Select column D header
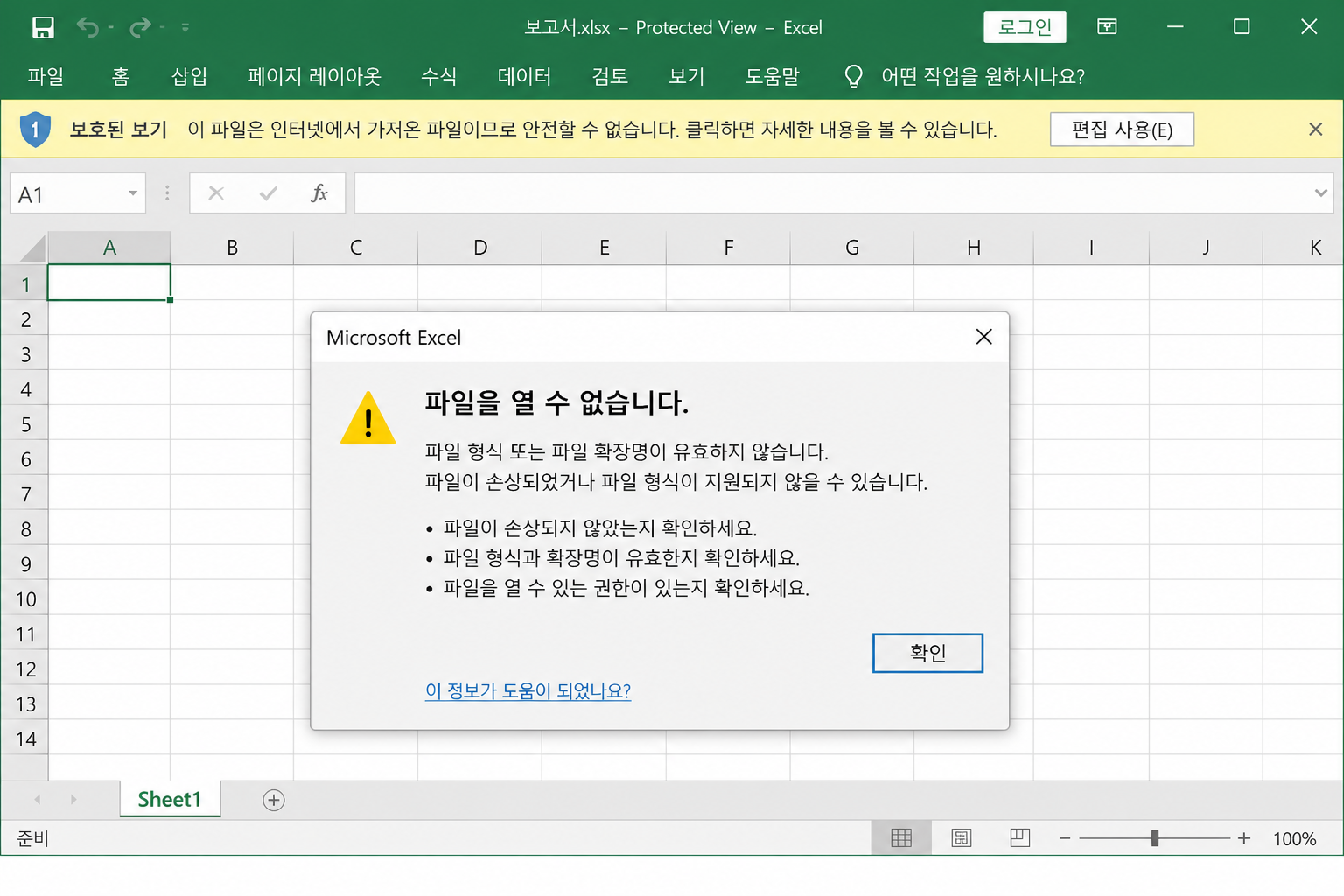Image resolution: width=1344 pixels, height=896 pixels. coord(479,248)
